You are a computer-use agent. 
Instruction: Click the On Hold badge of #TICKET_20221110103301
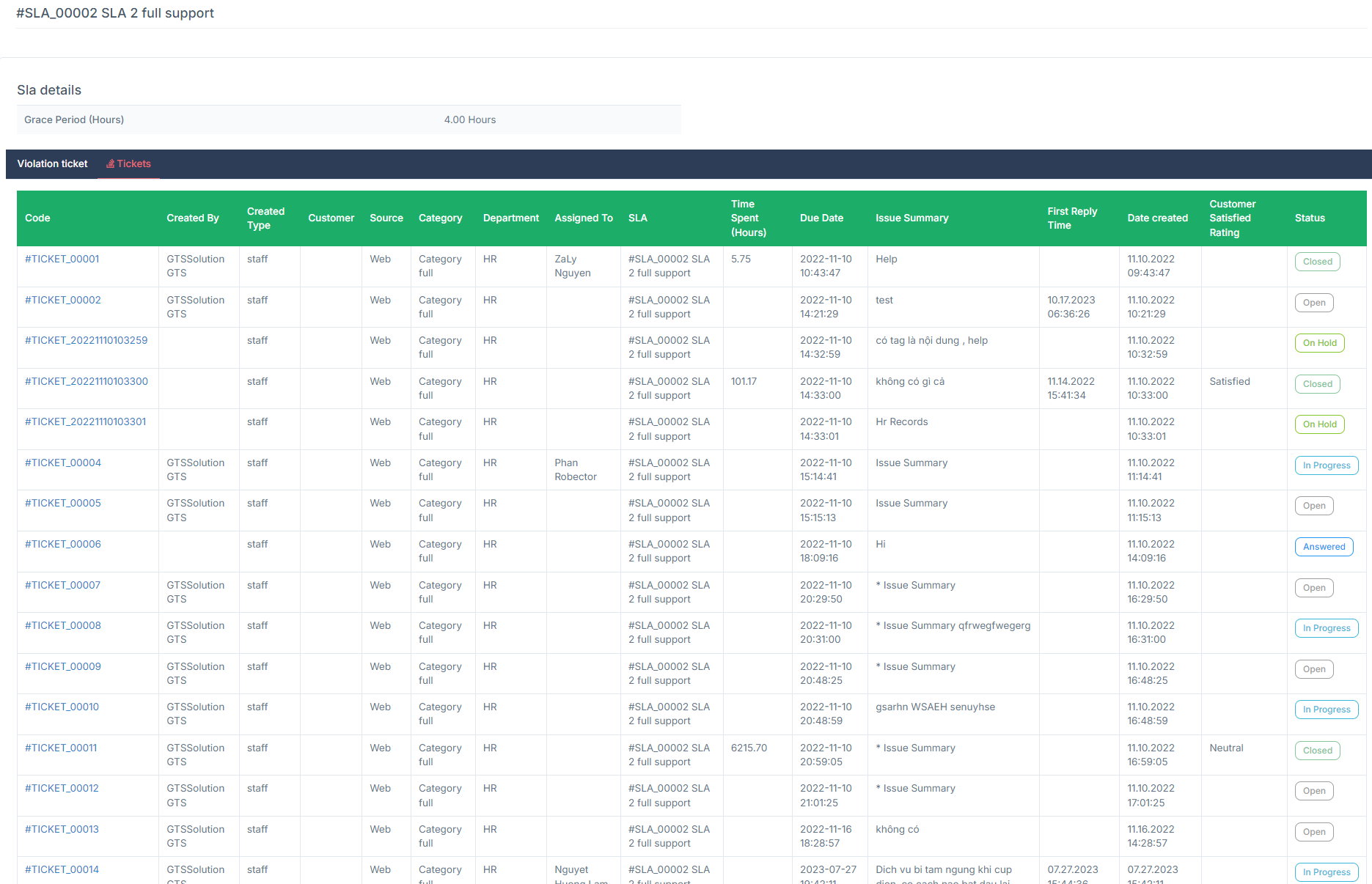[x=1319, y=424]
